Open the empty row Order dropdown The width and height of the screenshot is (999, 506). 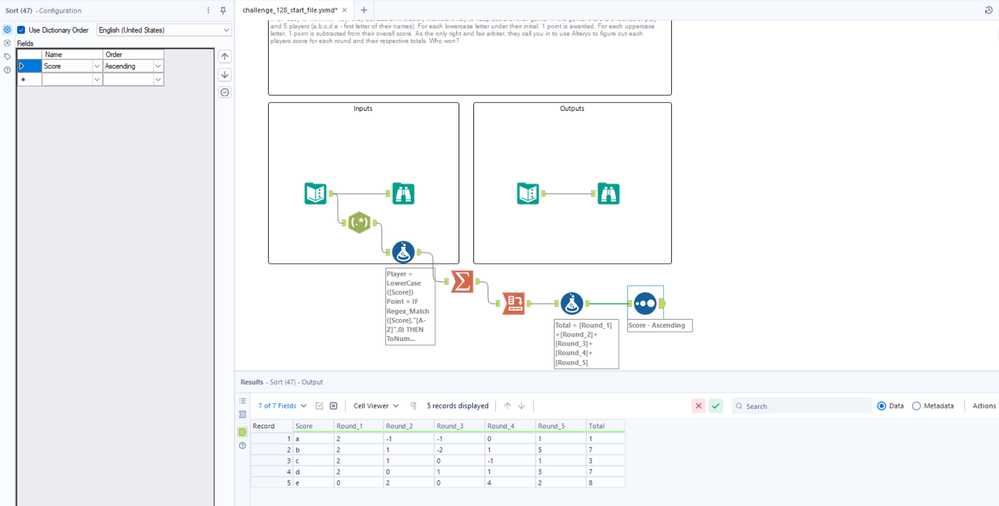point(158,80)
